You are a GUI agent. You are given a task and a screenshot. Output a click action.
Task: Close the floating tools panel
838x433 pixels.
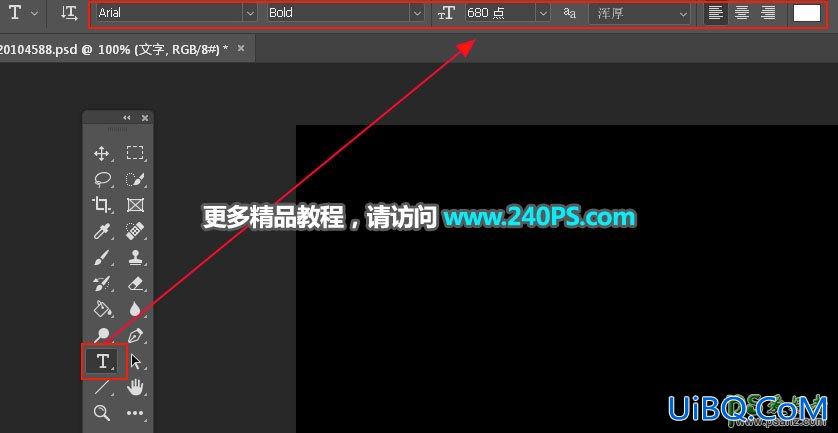[x=144, y=118]
